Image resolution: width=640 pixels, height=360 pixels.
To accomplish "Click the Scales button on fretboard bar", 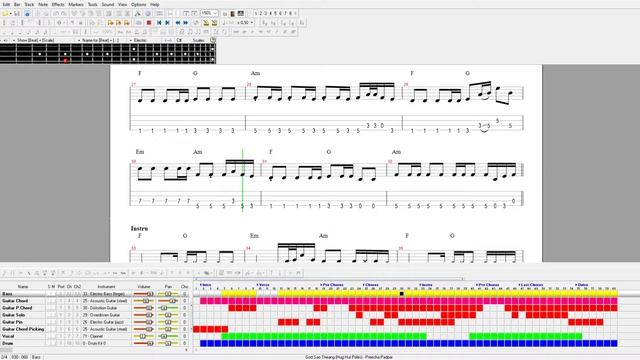I will click(199, 40).
